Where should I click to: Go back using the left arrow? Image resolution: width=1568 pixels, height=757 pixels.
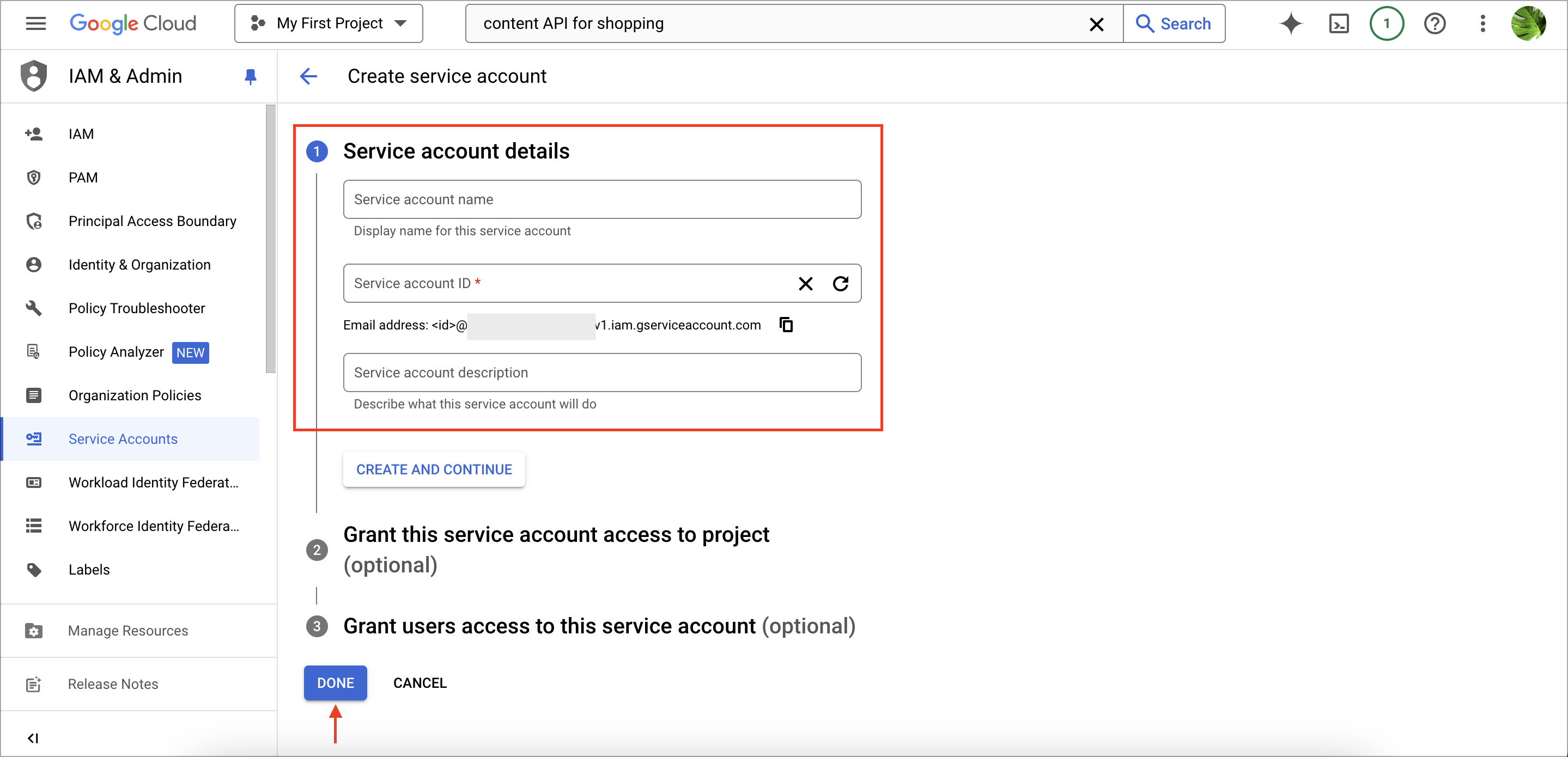click(308, 77)
